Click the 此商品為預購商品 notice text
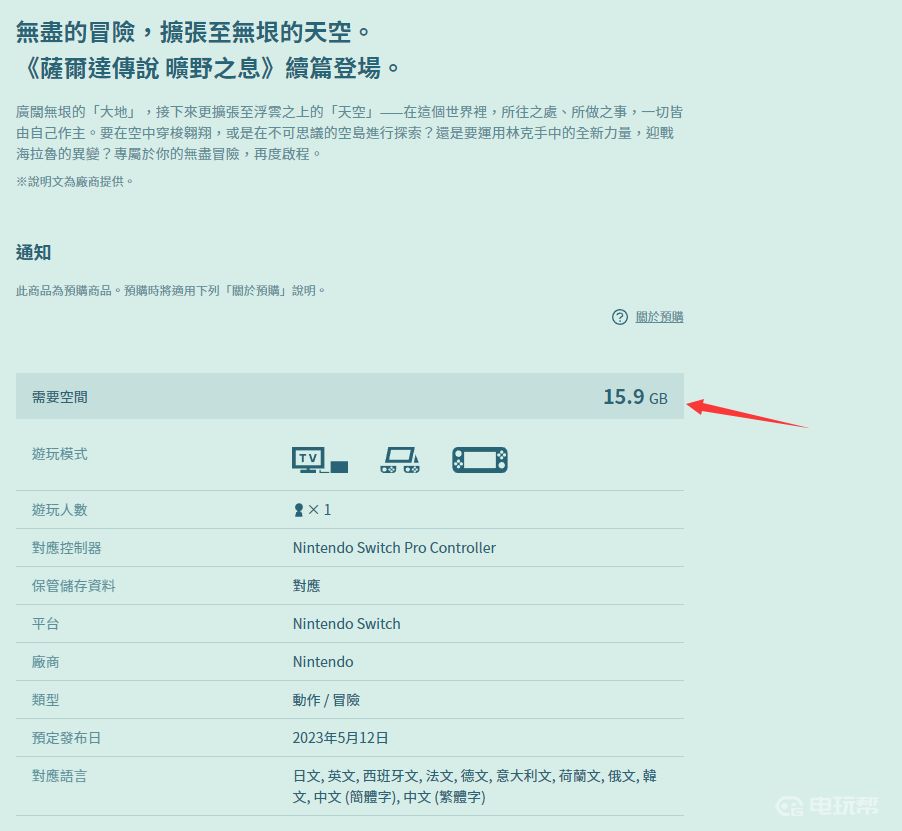Viewport: 902px width, 831px height. pyautogui.click(x=171, y=290)
